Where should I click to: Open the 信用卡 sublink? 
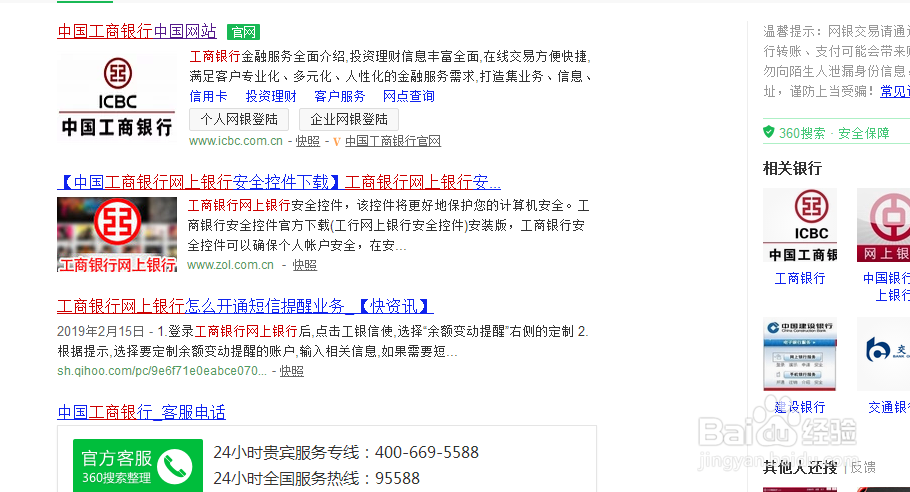(208, 96)
